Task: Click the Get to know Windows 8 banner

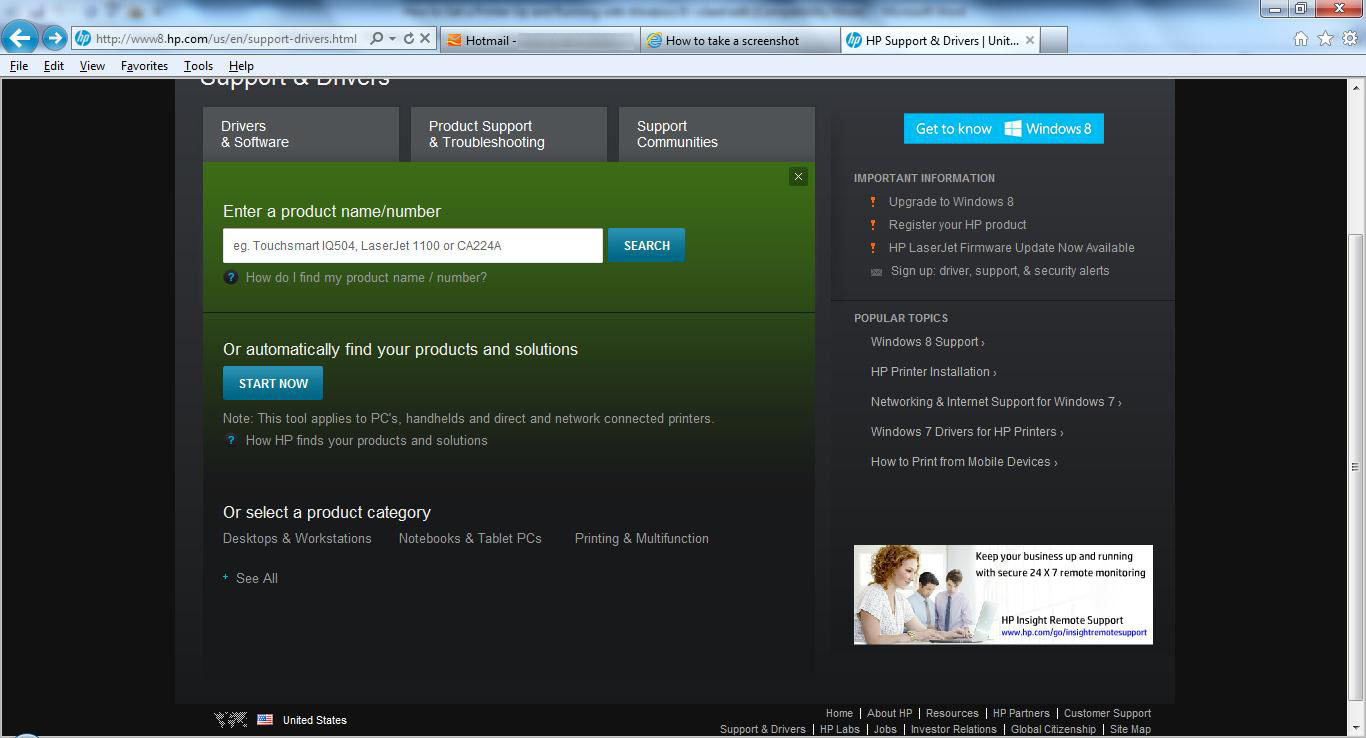Action: coord(1003,129)
